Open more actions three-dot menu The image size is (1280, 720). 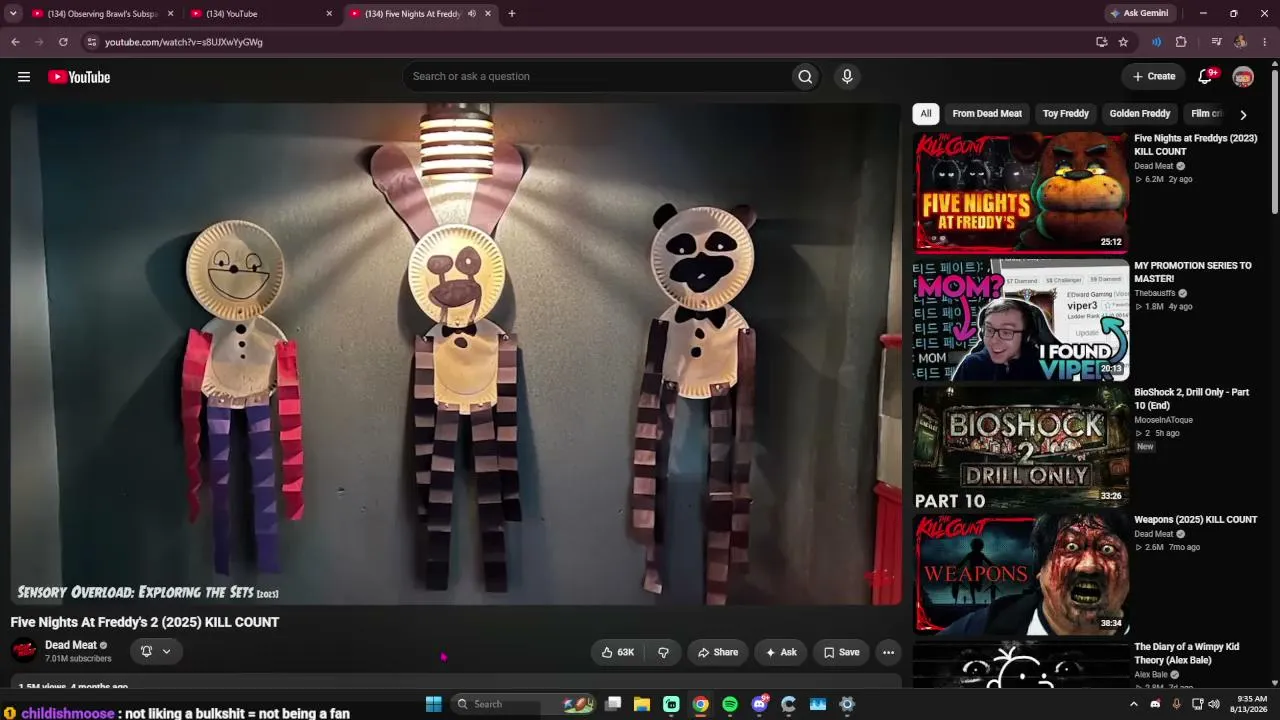coord(888,652)
